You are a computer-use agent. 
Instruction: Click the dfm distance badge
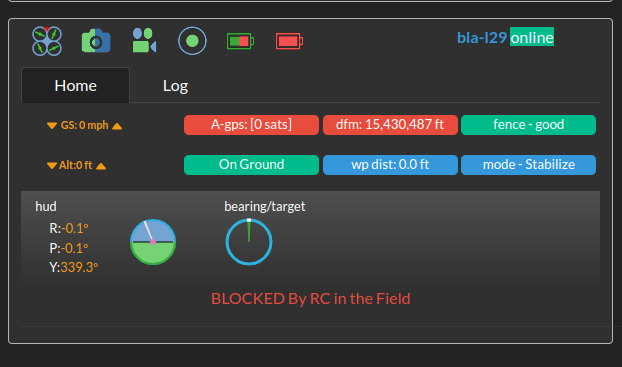click(390, 125)
